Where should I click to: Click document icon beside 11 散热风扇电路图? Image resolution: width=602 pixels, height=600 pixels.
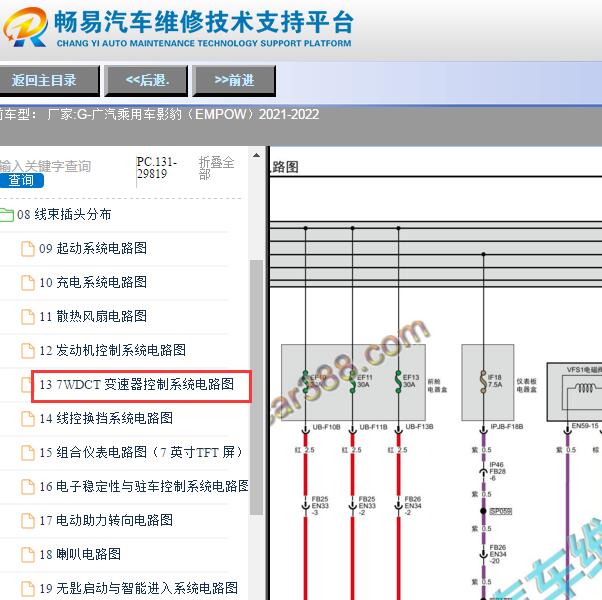tap(28, 317)
